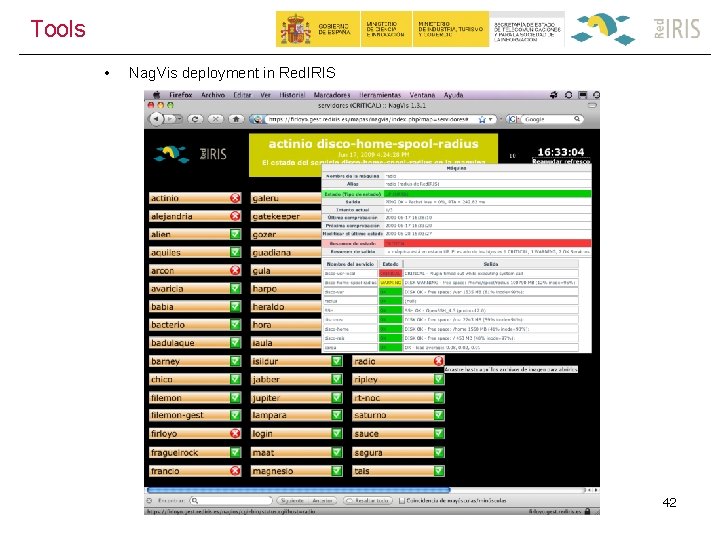Click the green OK icon next to jabber
Screen dimensions: 720x540
tap(337, 379)
